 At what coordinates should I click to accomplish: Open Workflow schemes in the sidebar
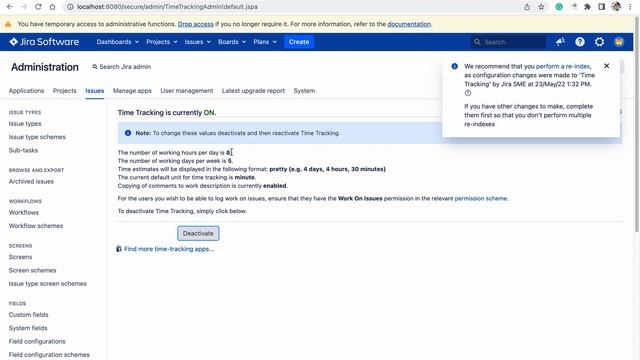point(36,226)
